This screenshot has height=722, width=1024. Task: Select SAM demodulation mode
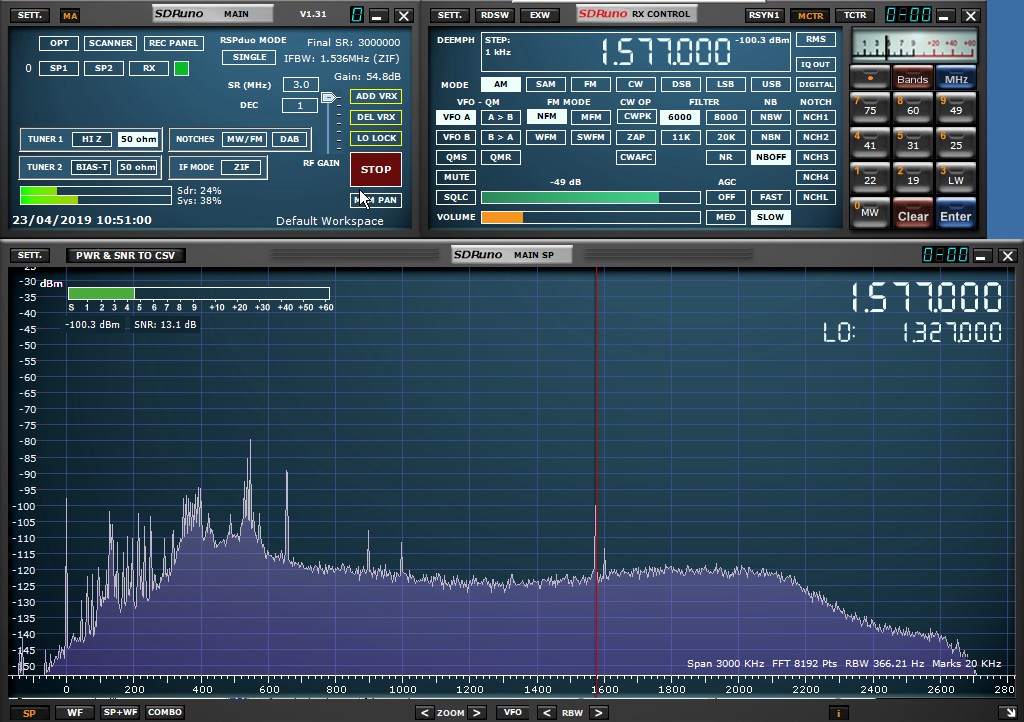point(545,84)
